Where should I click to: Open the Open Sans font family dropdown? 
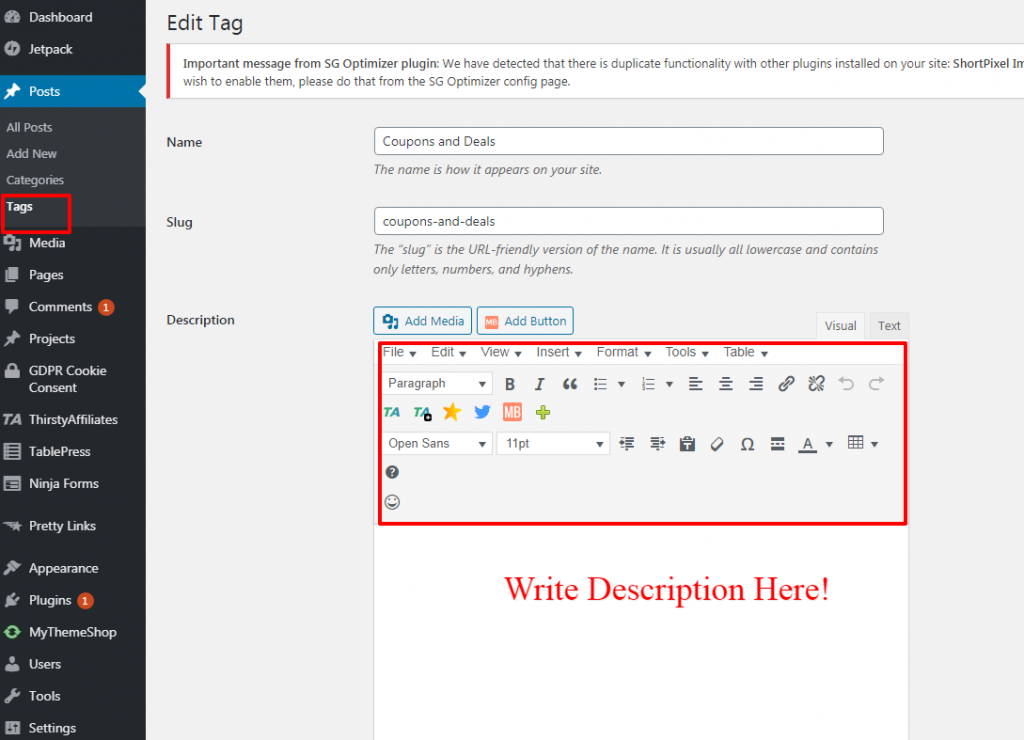436,443
